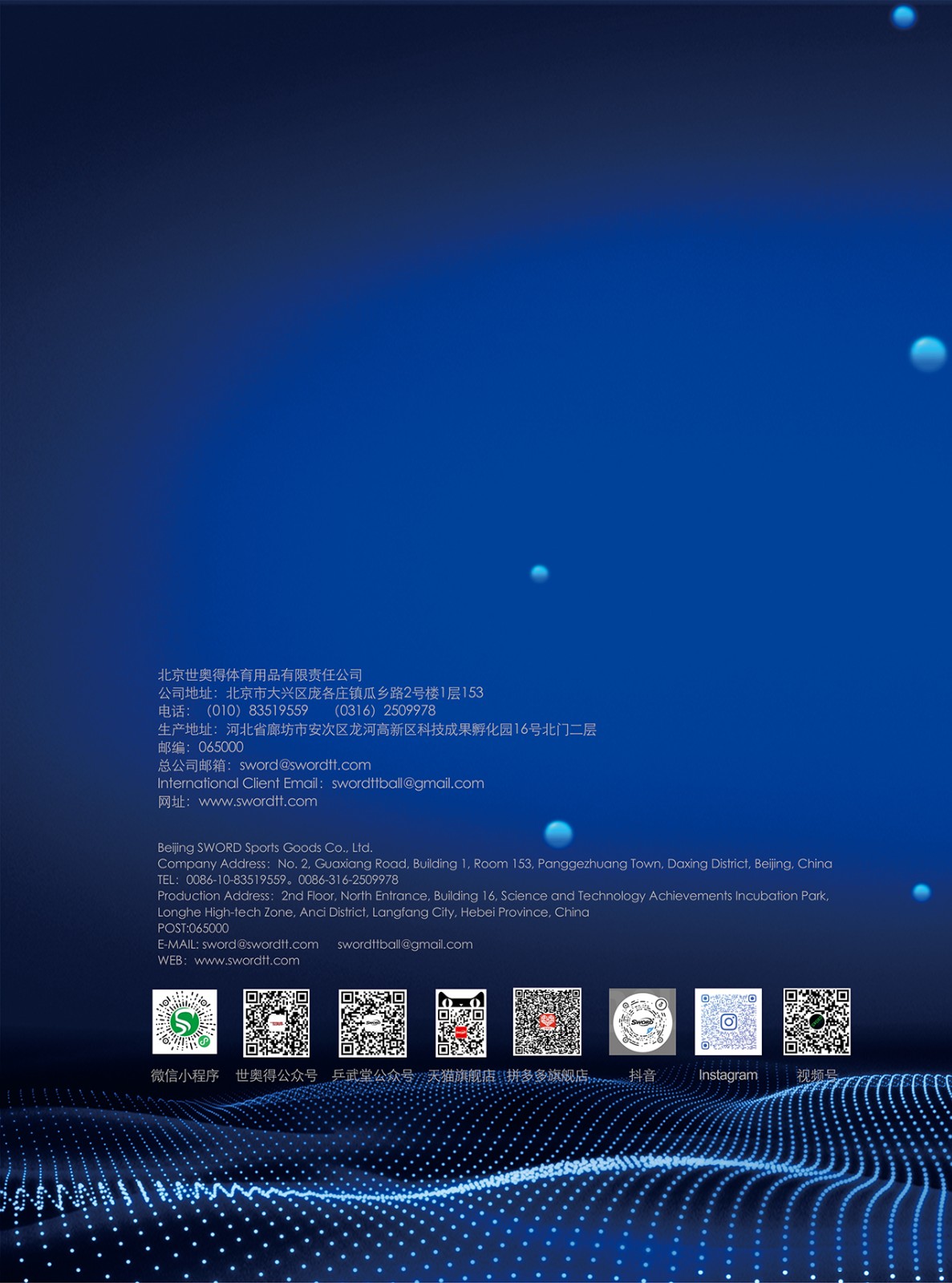Click the 拼多多旗舰店 QR code

tap(547, 1022)
